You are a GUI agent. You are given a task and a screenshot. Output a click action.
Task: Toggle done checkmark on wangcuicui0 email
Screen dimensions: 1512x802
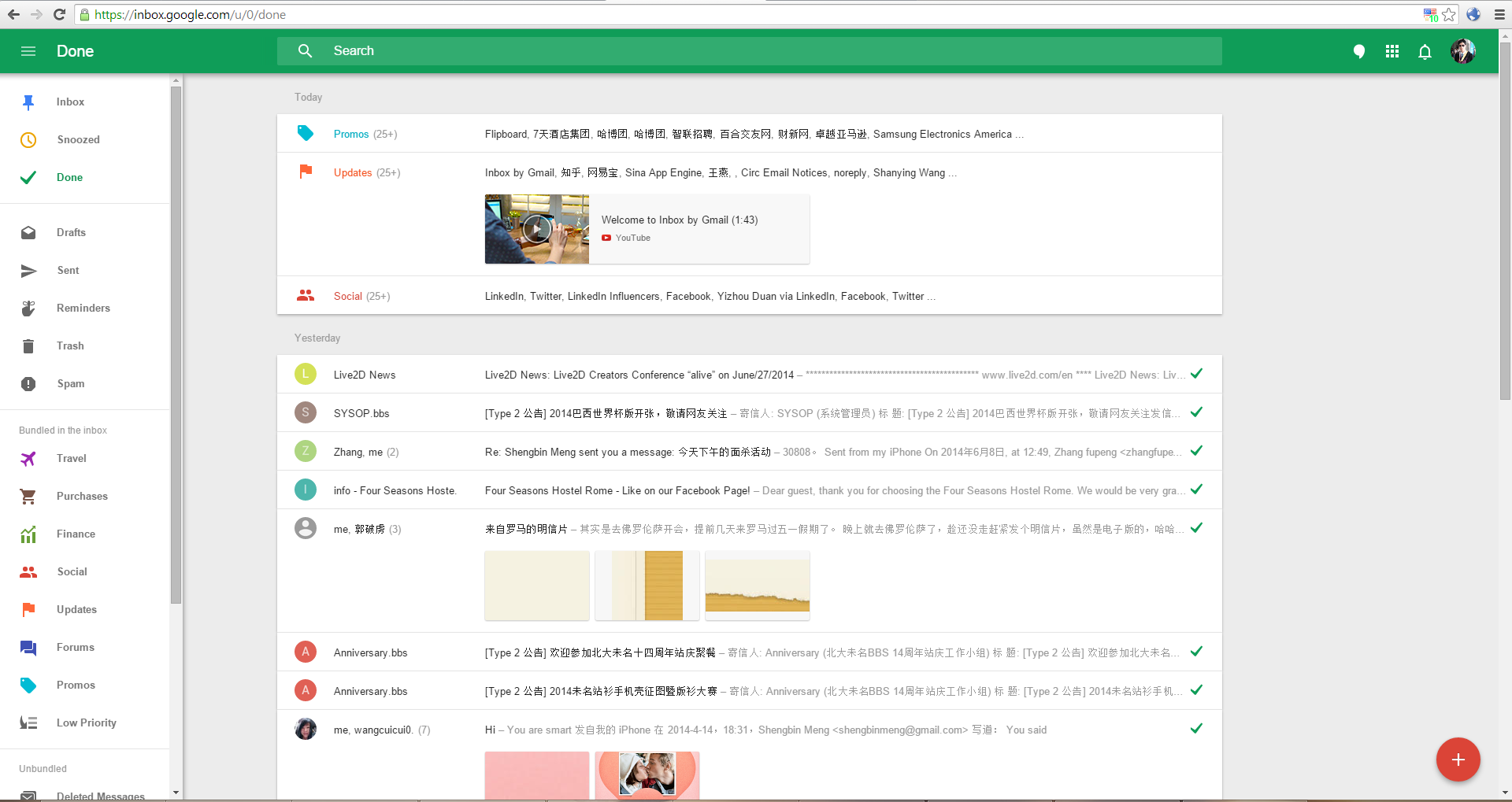(1197, 729)
